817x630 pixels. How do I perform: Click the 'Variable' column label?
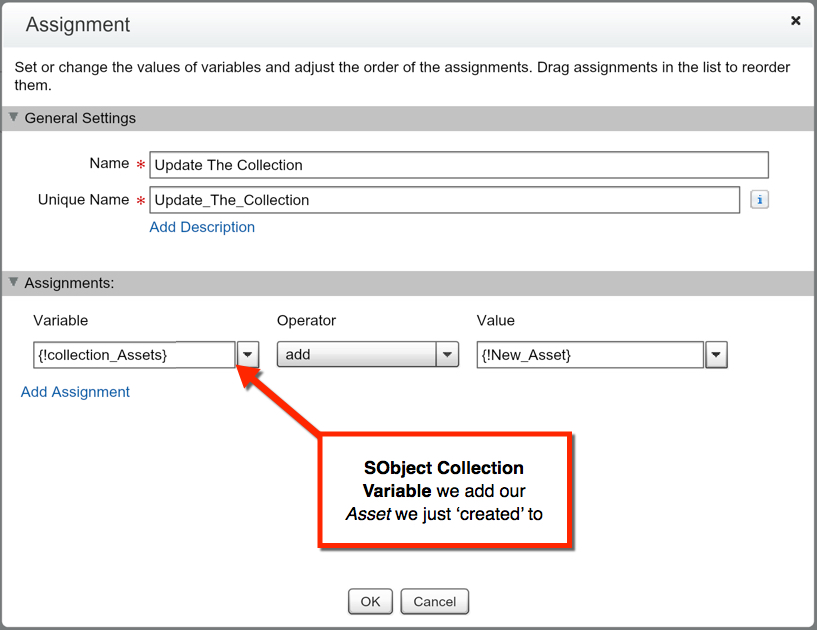61,321
